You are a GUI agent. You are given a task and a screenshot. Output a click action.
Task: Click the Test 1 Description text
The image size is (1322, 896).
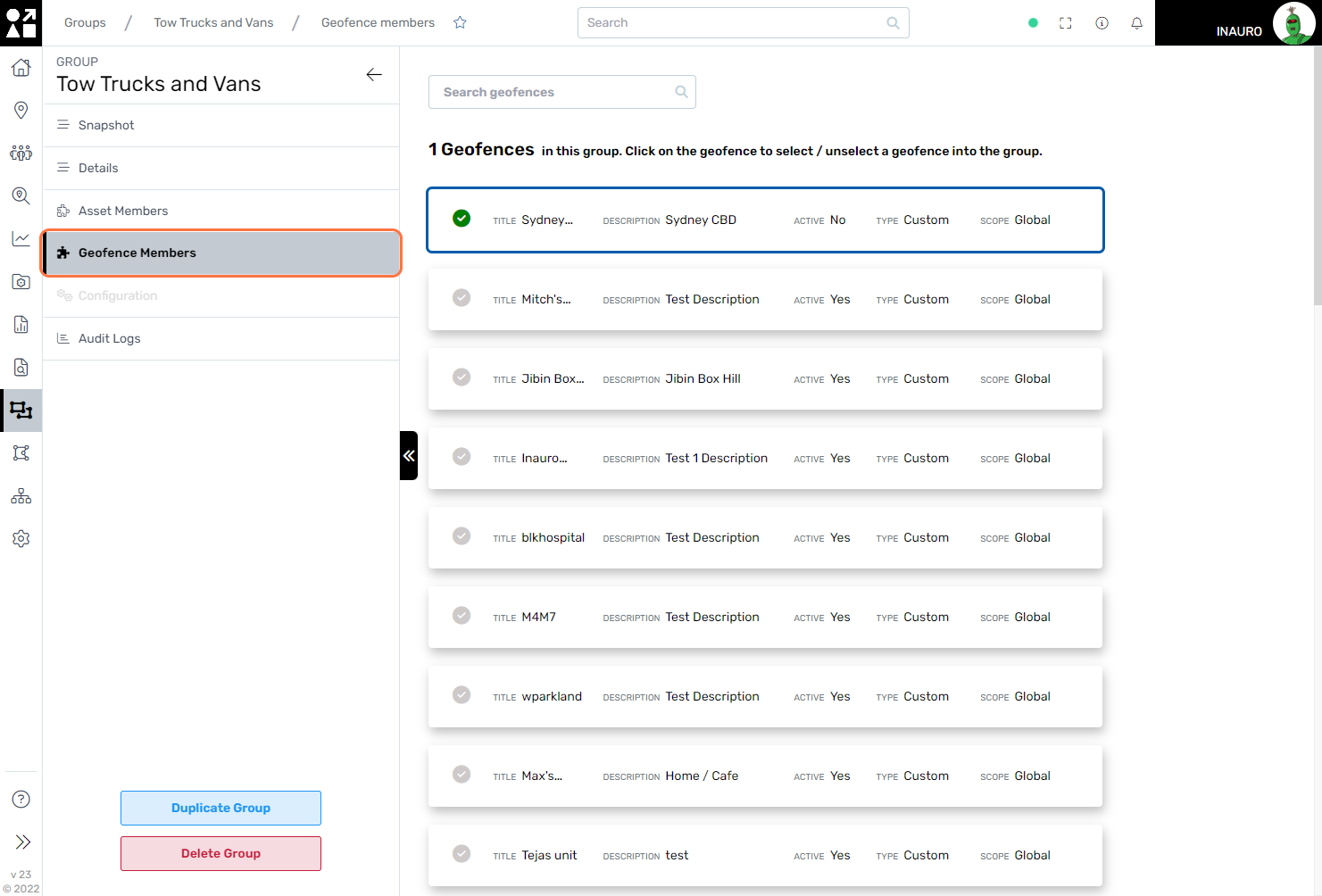(716, 458)
